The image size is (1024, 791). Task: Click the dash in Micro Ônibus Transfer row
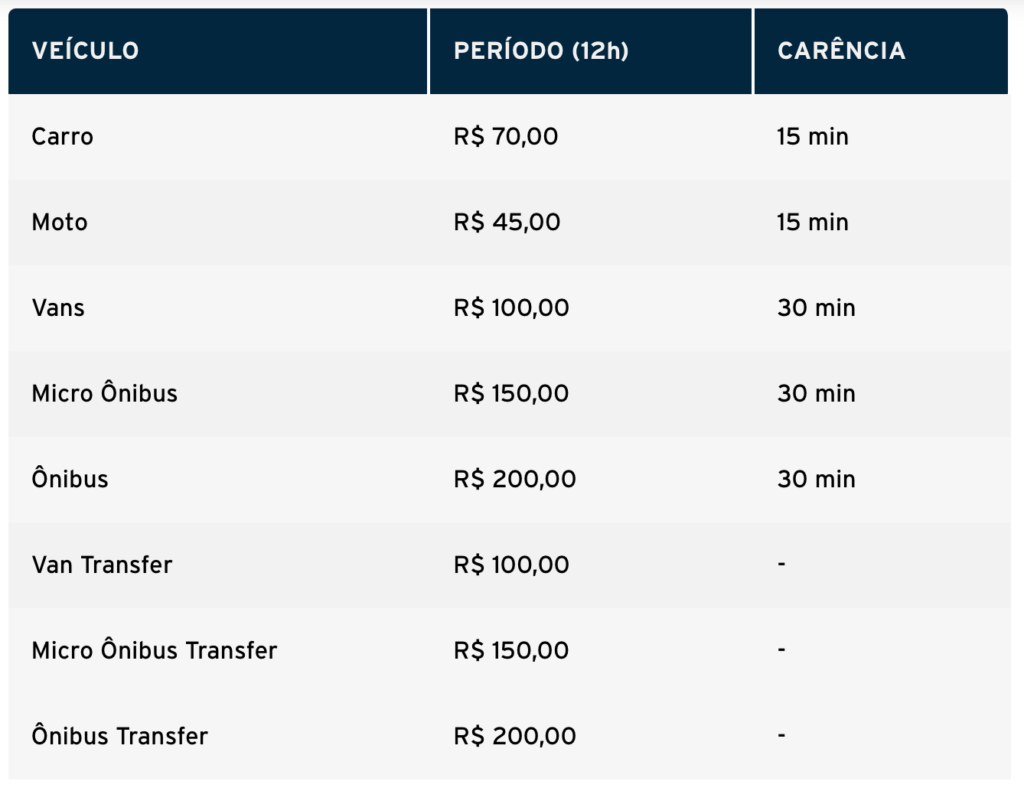point(781,650)
